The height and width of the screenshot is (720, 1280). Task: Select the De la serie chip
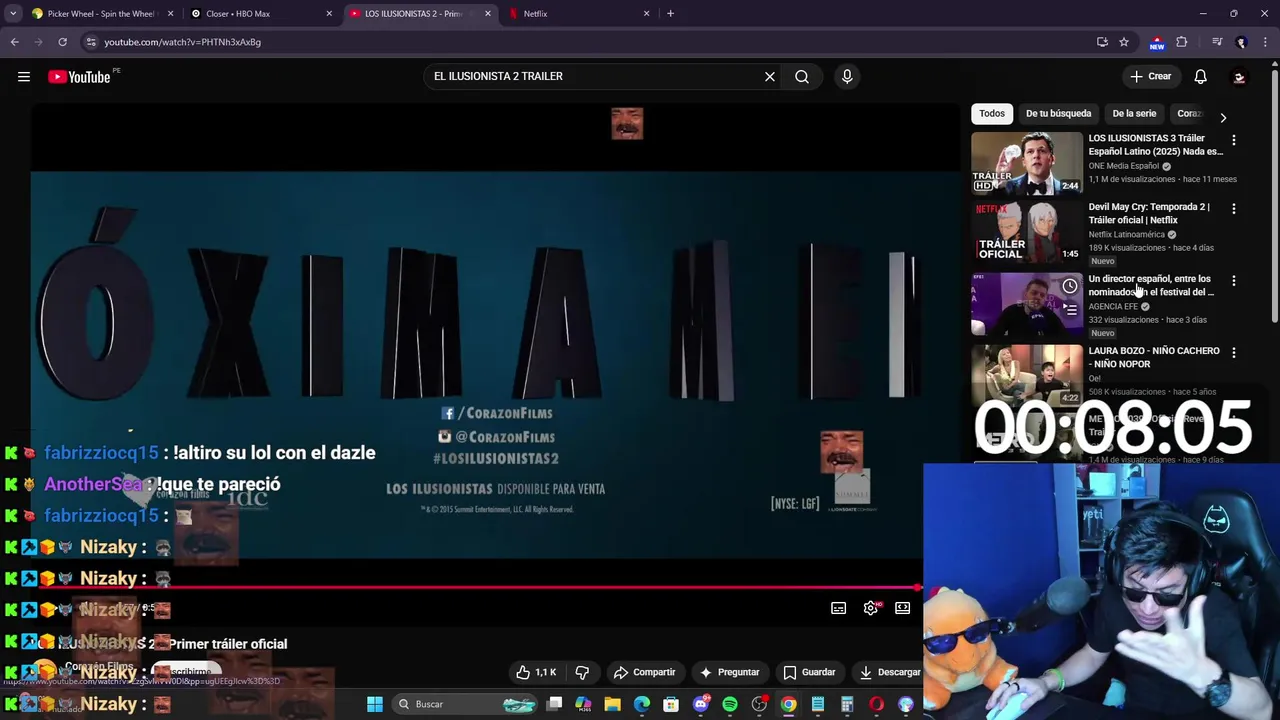[x=1134, y=113]
